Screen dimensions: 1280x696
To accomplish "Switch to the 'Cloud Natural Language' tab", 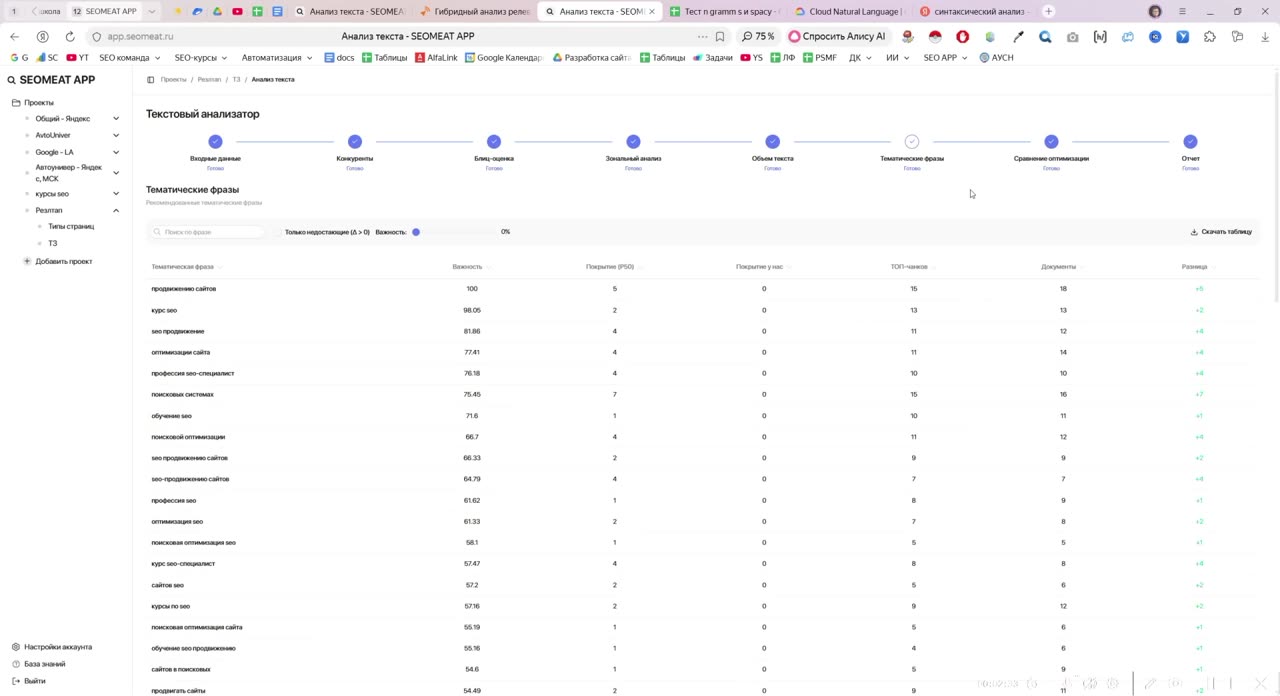I will (x=849, y=11).
